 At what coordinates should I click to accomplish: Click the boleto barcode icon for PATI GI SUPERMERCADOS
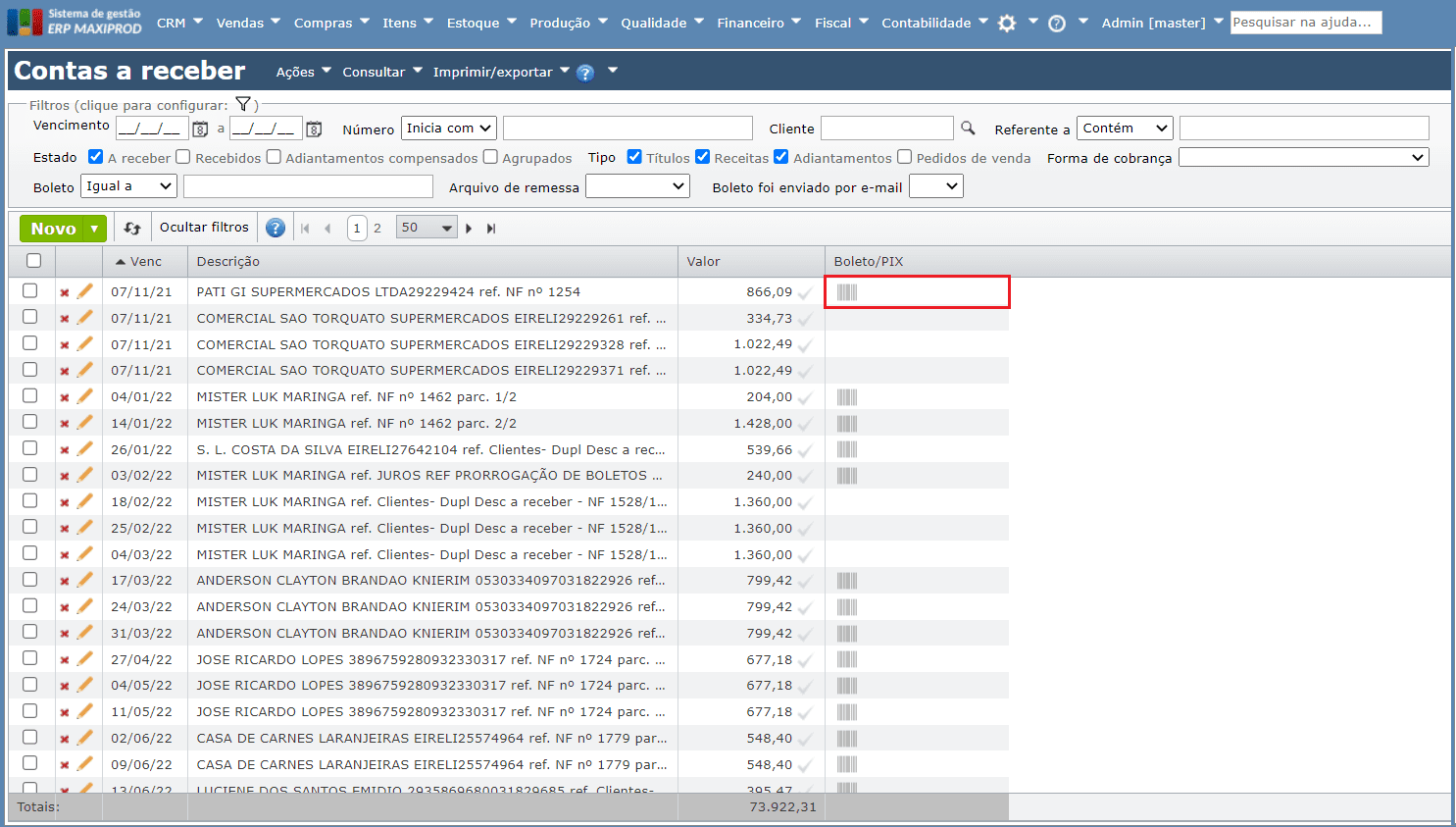coord(847,292)
